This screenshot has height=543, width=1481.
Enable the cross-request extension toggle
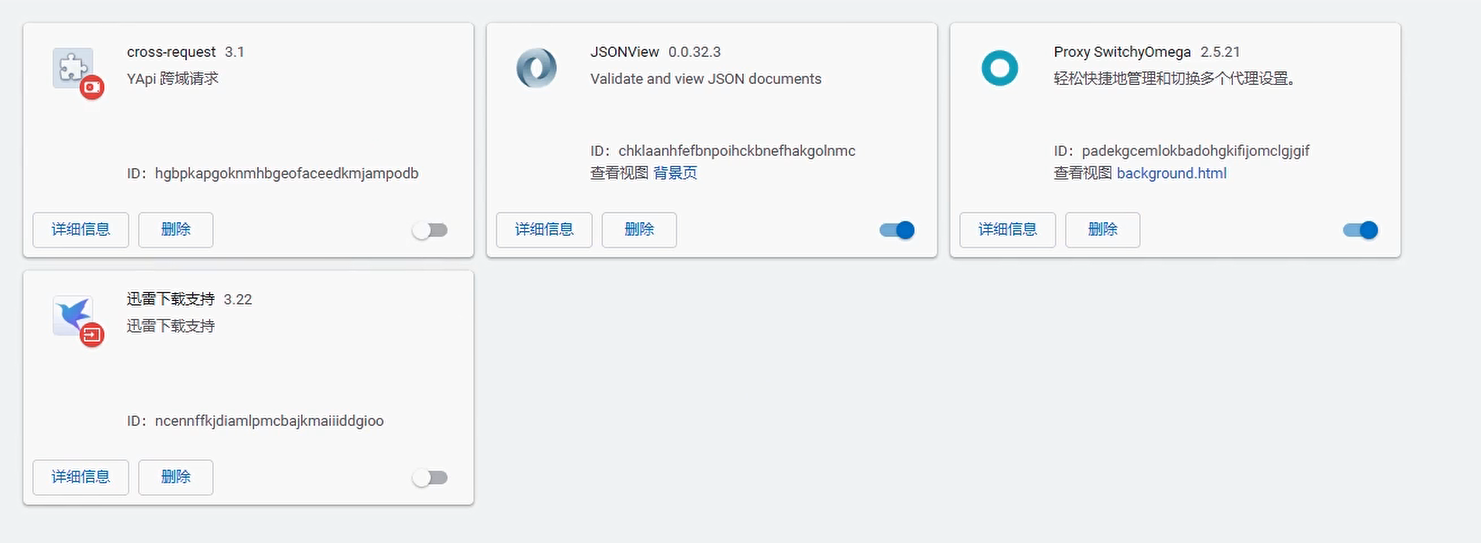430,230
